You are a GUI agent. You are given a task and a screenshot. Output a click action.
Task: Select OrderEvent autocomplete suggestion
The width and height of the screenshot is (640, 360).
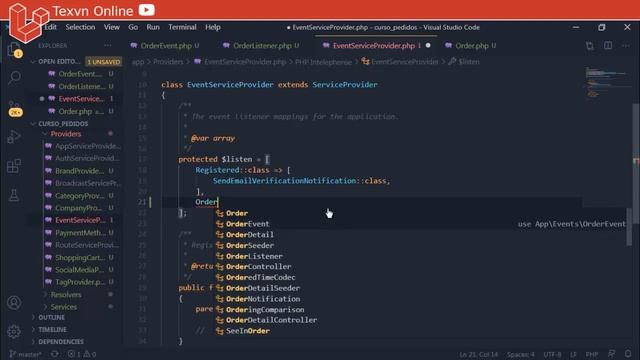(247, 224)
